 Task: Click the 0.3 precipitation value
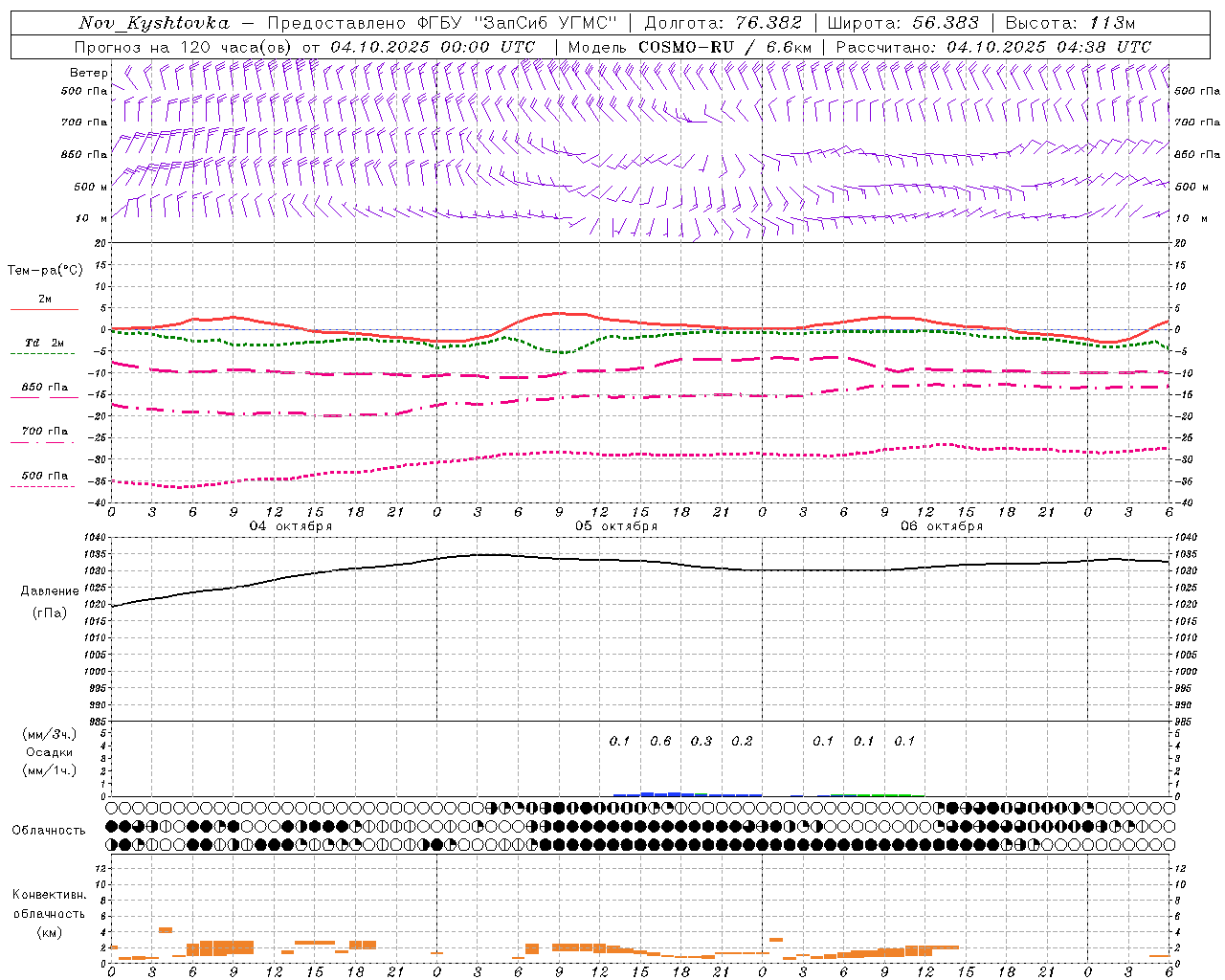[x=702, y=741]
